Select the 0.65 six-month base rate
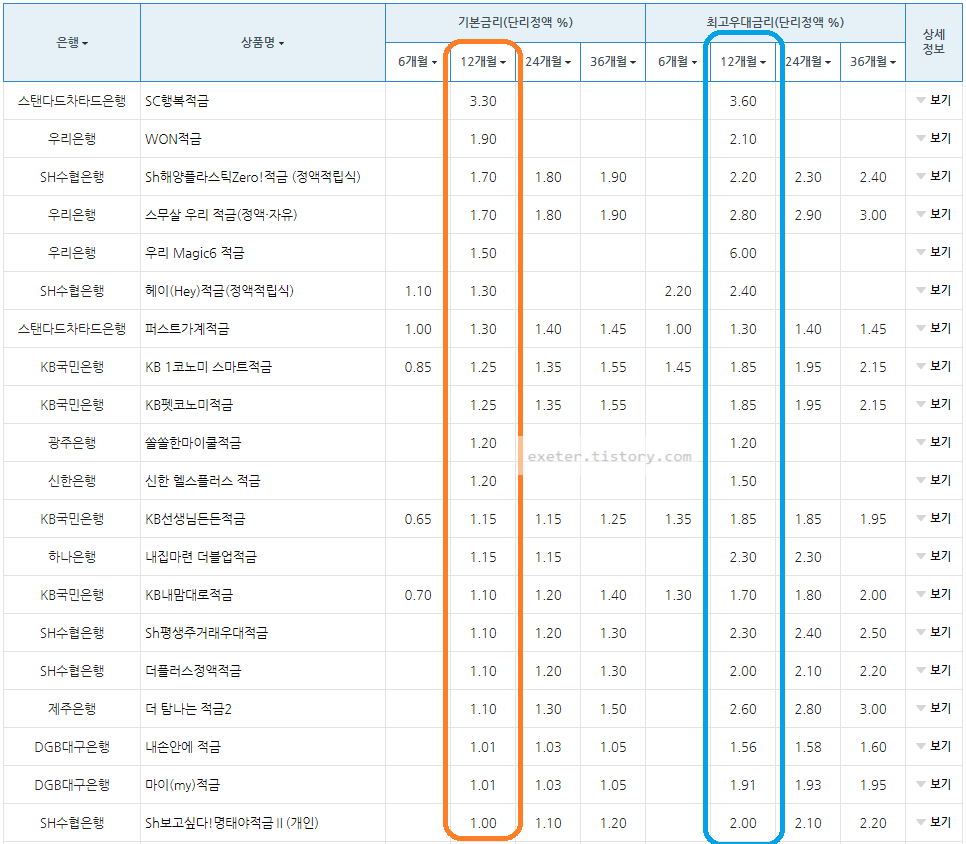Image resolution: width=966 pixels, height=844 pixels. [418, 519]
